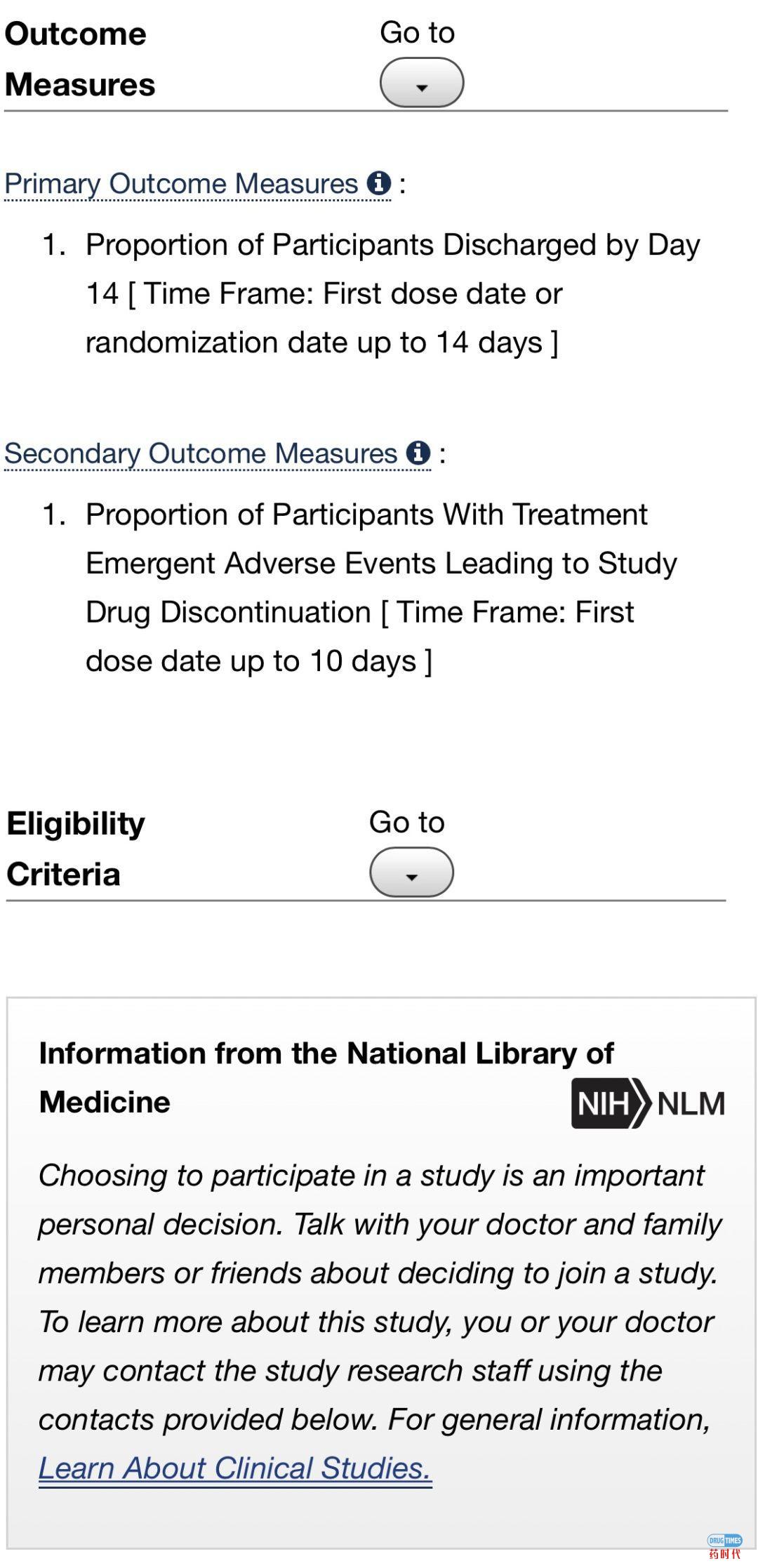Click the info icon beside Primary Outcome Measures
Image resolution: width=758 pixels, height=1568 pixels.
pos(378,183)
